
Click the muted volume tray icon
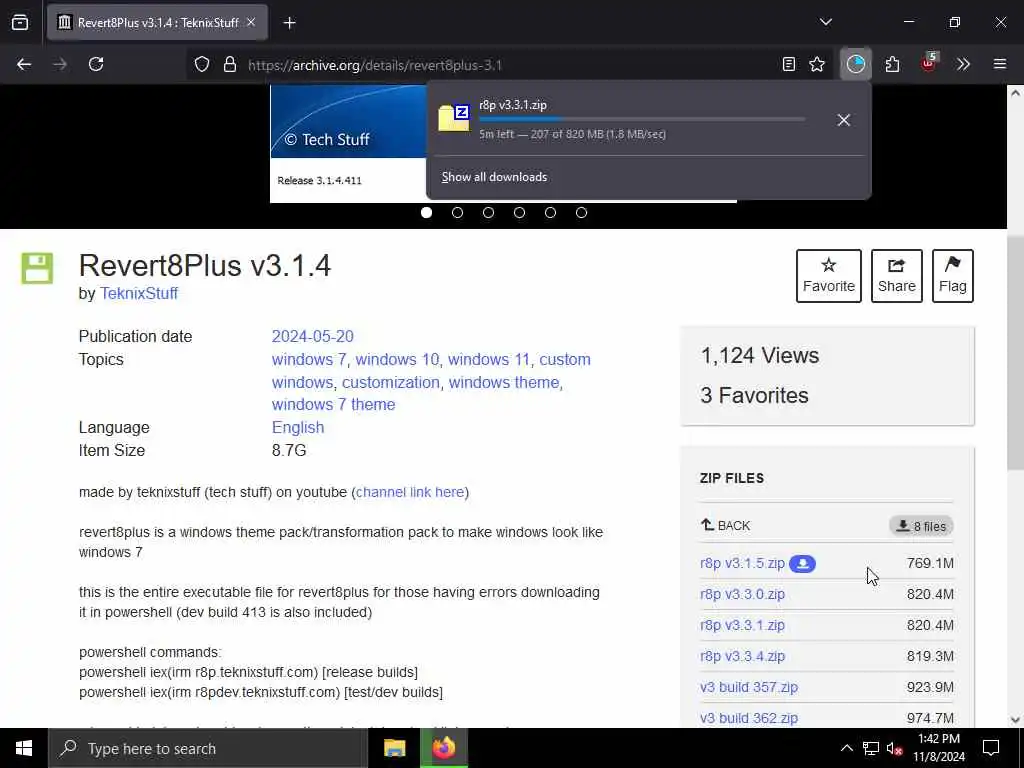coord(895,748)
